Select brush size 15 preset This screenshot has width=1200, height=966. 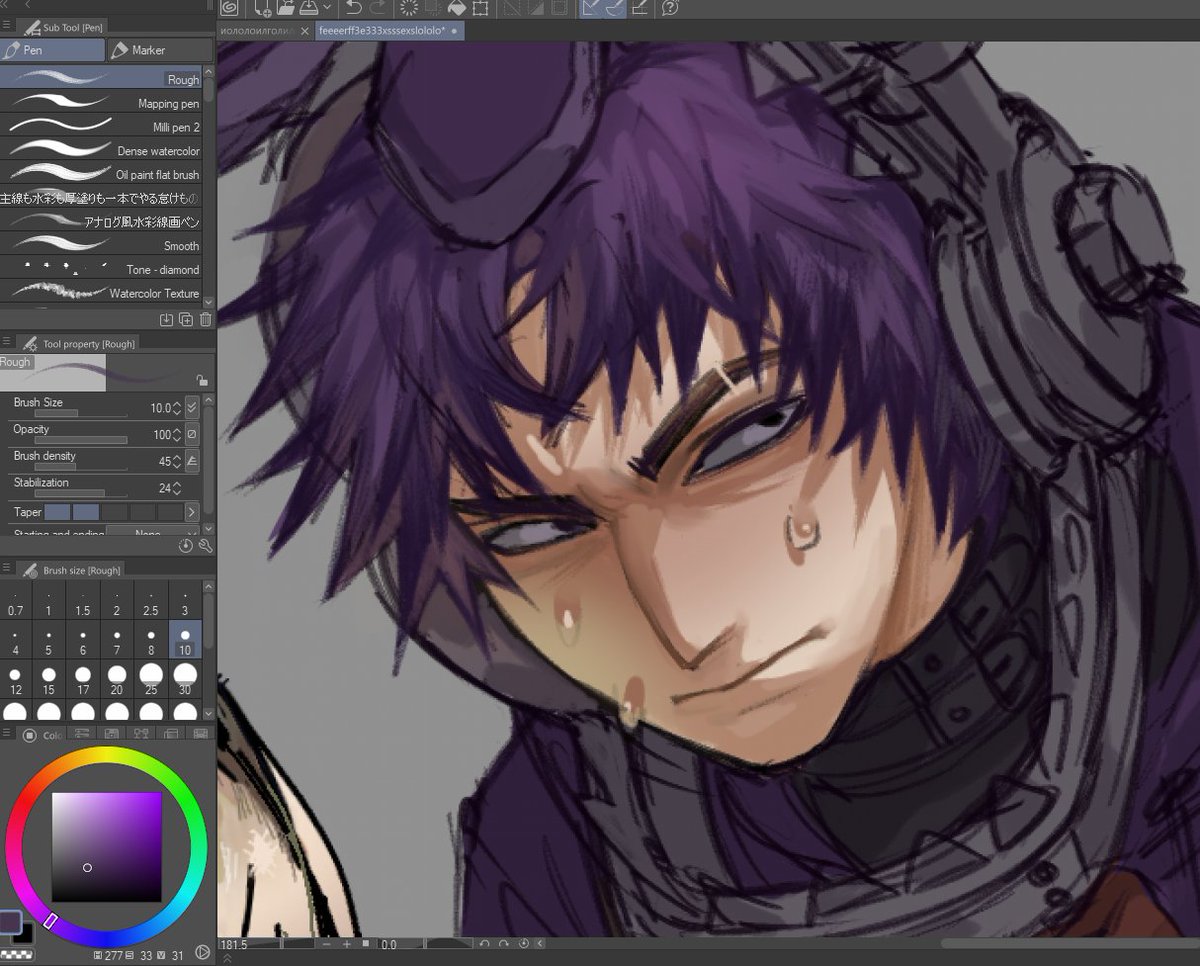click(49, 681)
